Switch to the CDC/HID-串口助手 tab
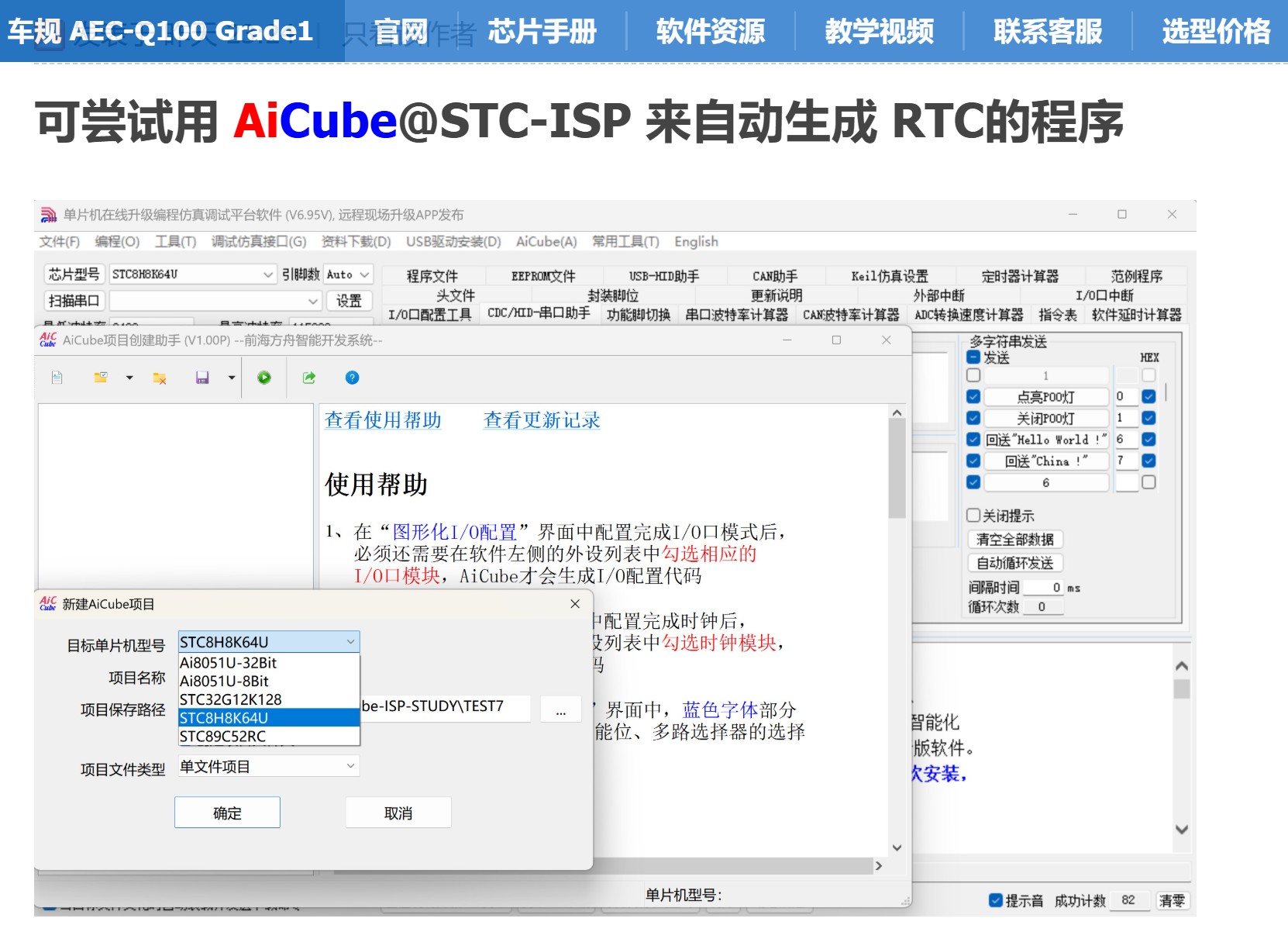 click(x=539, y=313)
